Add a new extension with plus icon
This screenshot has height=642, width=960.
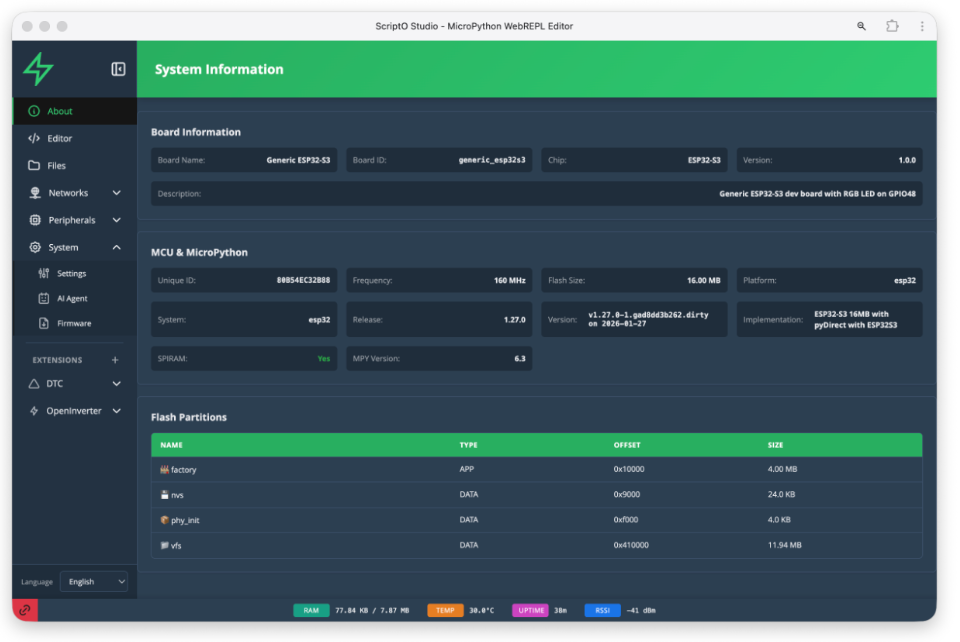pyautogui.click(x=115, y=360)
